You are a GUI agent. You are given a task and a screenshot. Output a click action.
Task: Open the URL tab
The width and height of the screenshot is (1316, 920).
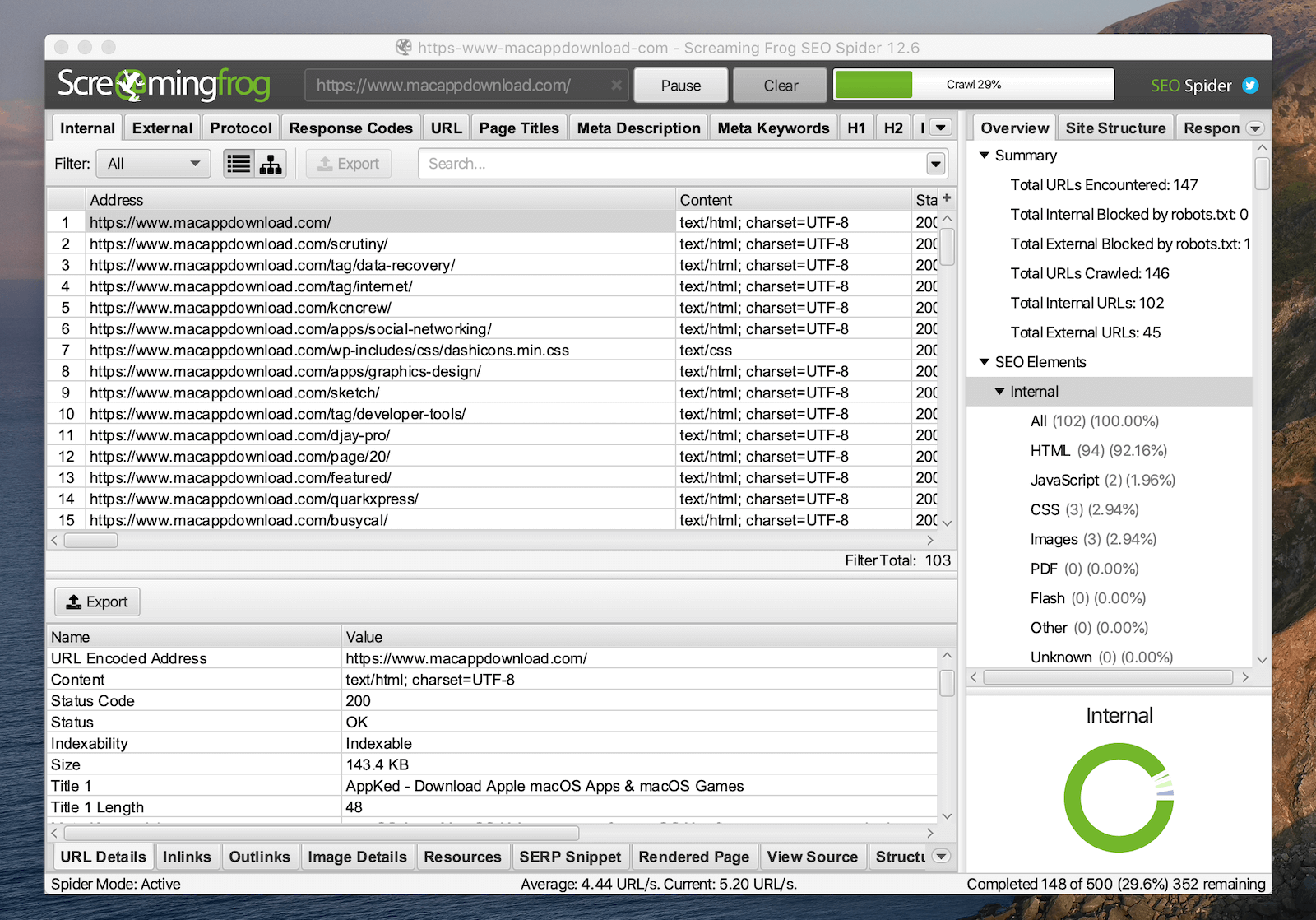click(x=446, y=128)
